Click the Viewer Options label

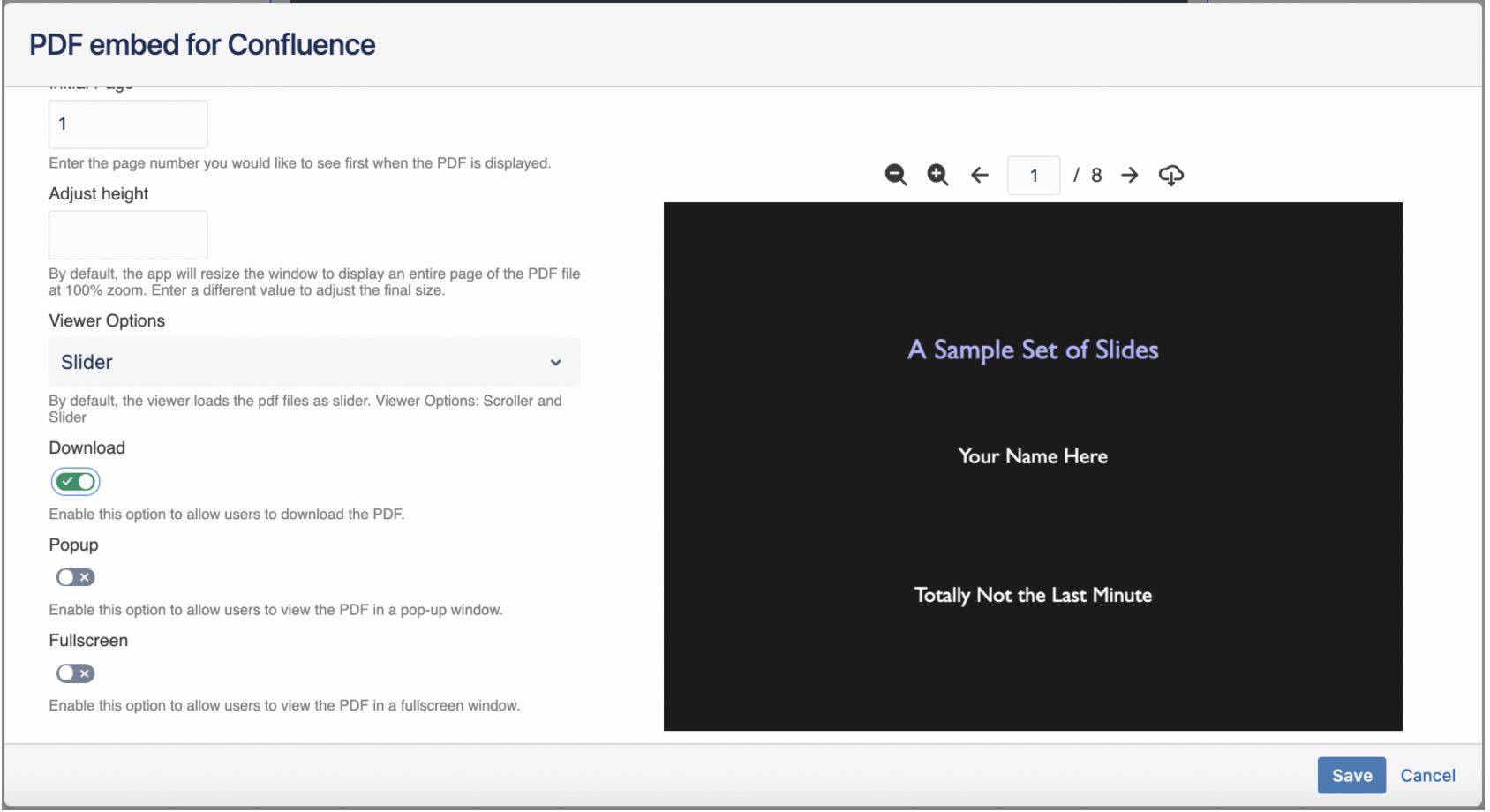point(107,320)
